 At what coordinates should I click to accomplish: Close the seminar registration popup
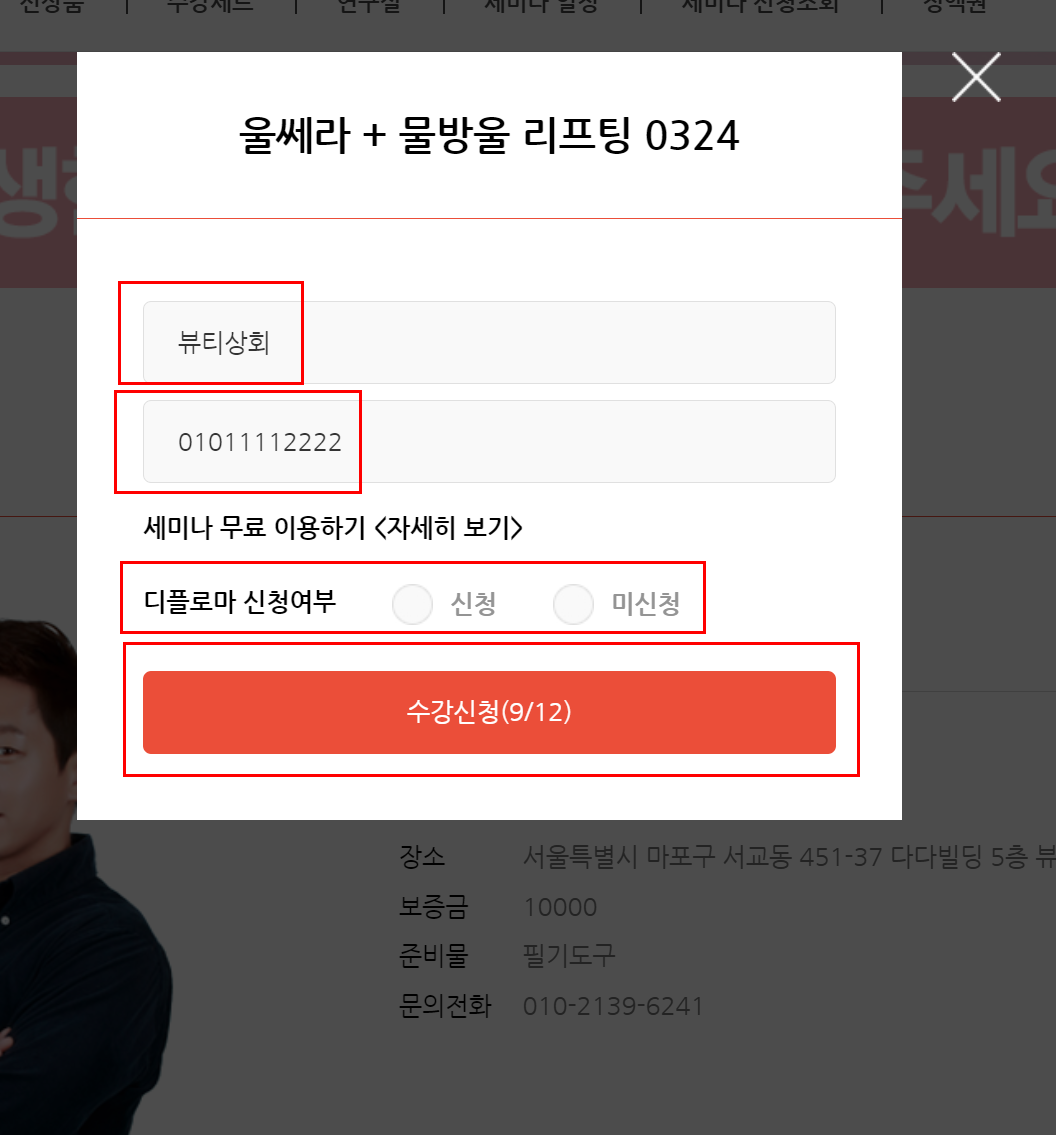pos(976,77)
